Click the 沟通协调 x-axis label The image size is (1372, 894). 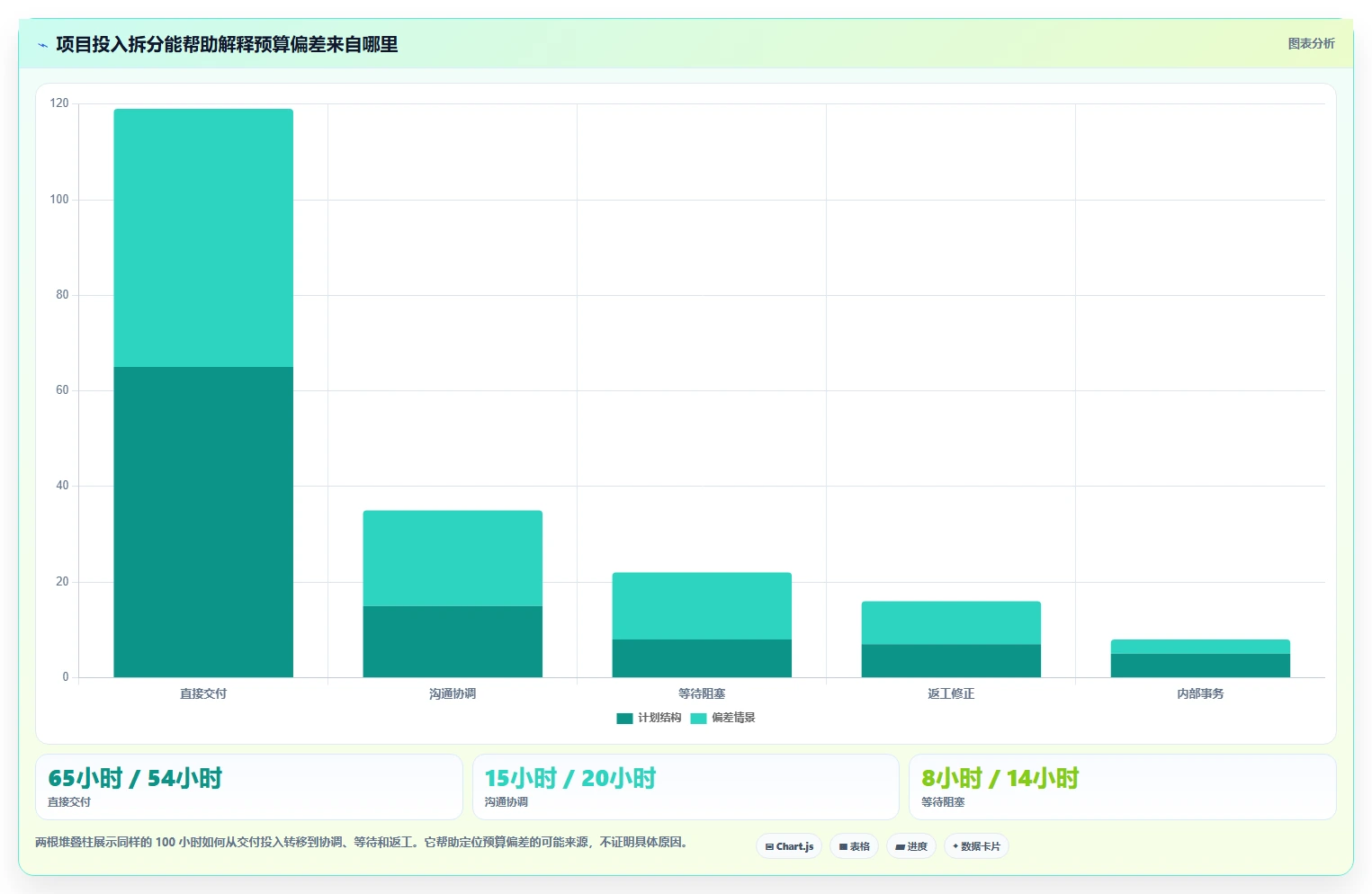(453, 693)
